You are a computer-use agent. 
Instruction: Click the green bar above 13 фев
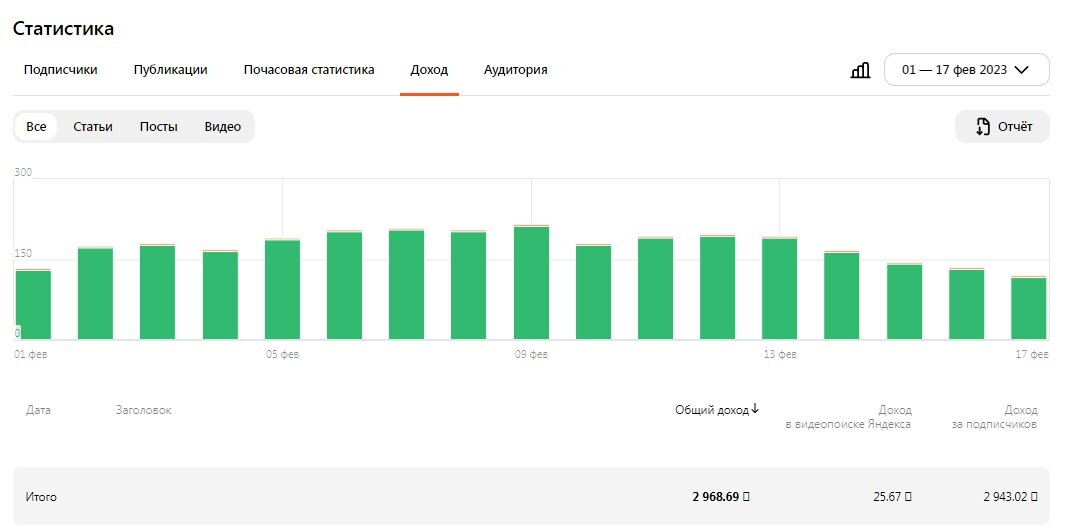point(779,288)
